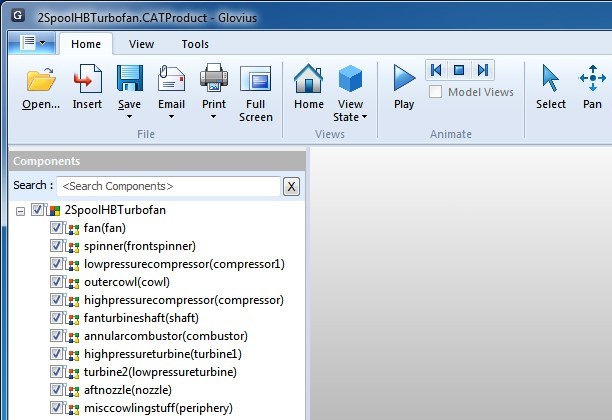Screen dimensions: 612x420
Task: Choose the Select arrow tool
Action: click(x=551, y=80)
